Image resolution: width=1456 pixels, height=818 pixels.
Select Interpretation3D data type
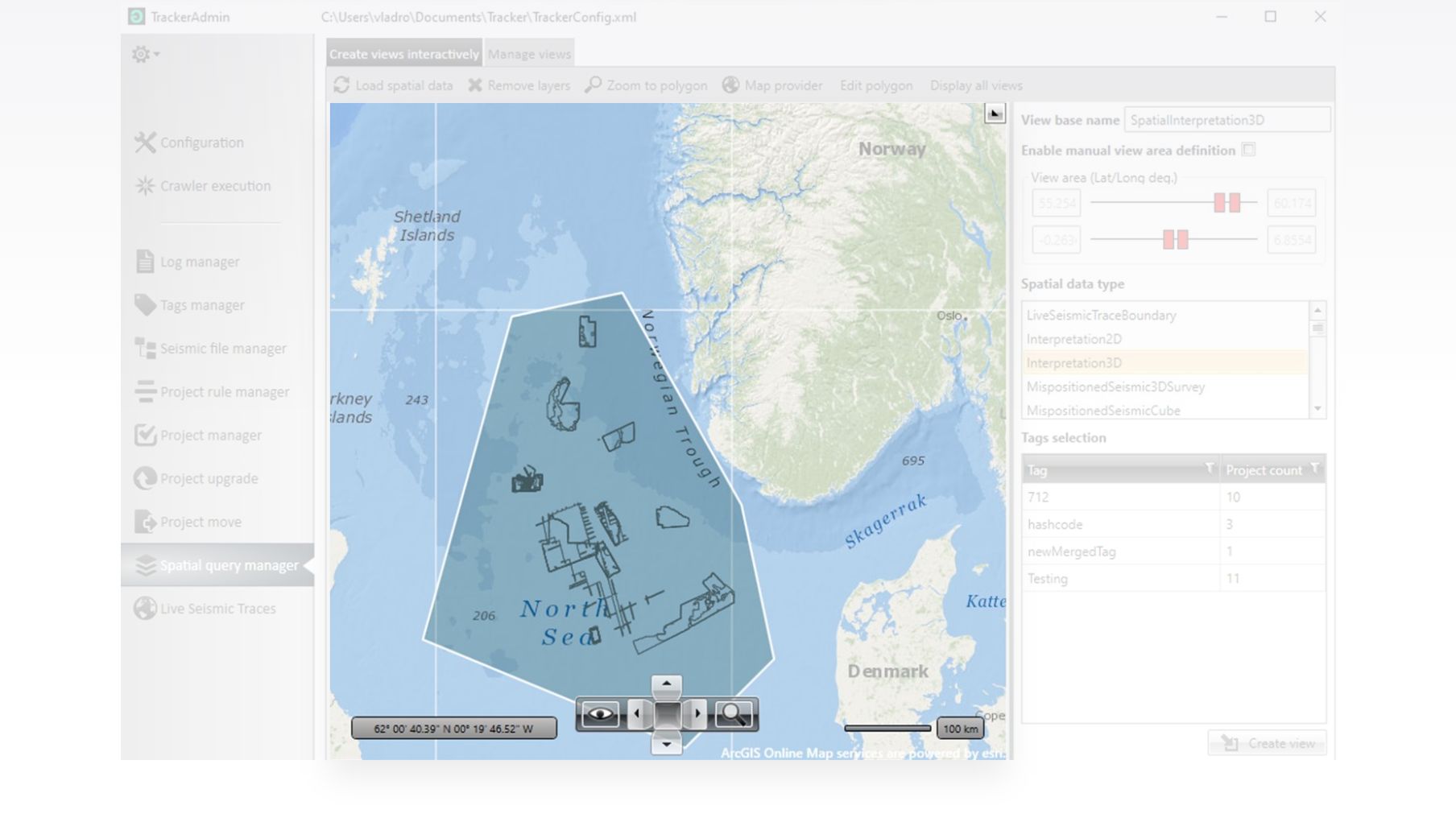(x=1165, y=363)
